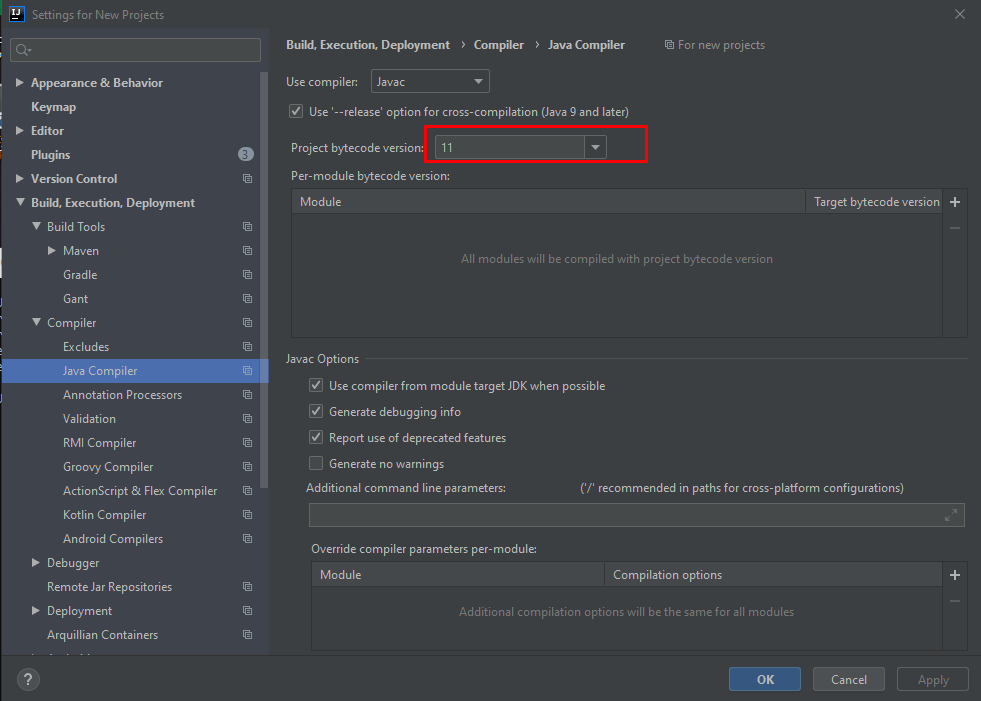Click the Project bytecode version text box
This screenshot has height=701, width=981.
(x=510, y=148)
